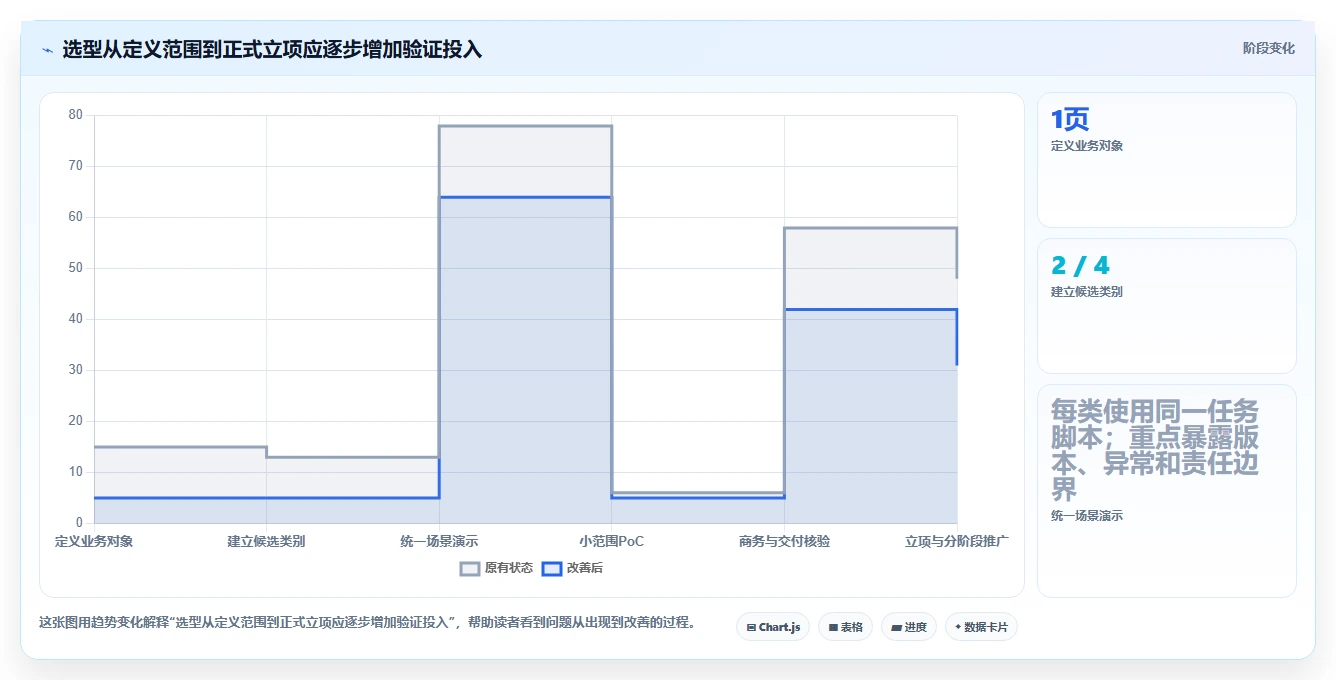Click the 1页 data card value
The image size is (1336, 680).
tap(1069, 120)
